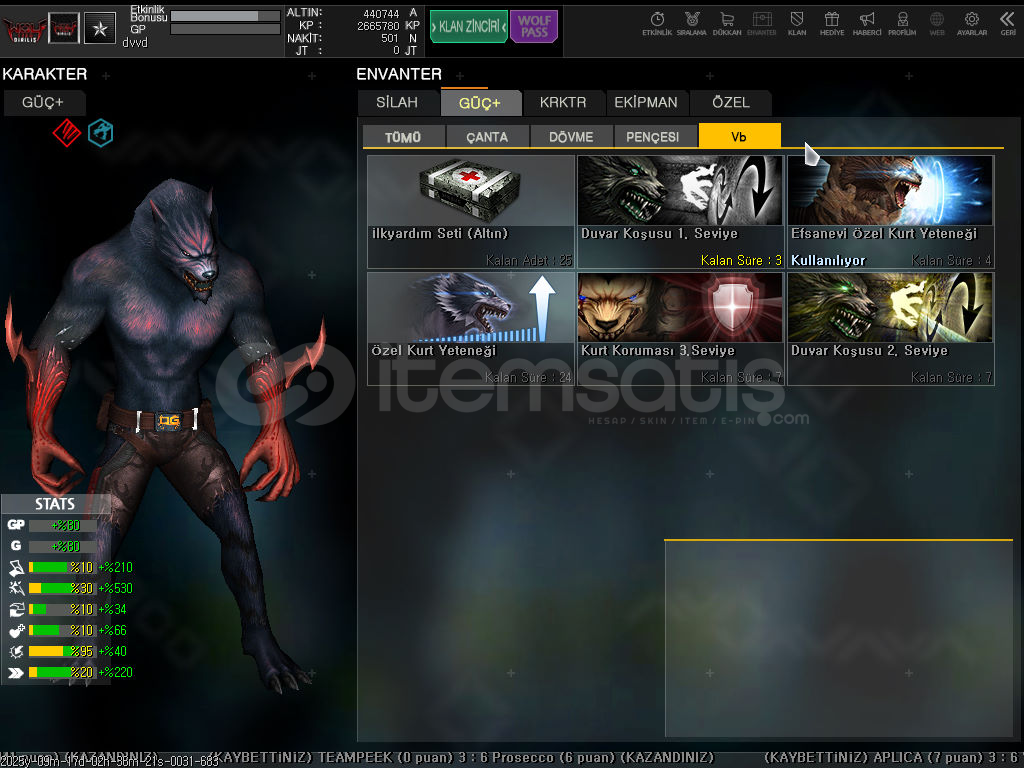Click the Etkinlik Bonusu progress bar
This screenshot has width=1024, height=768.
(x=225, y=16)
